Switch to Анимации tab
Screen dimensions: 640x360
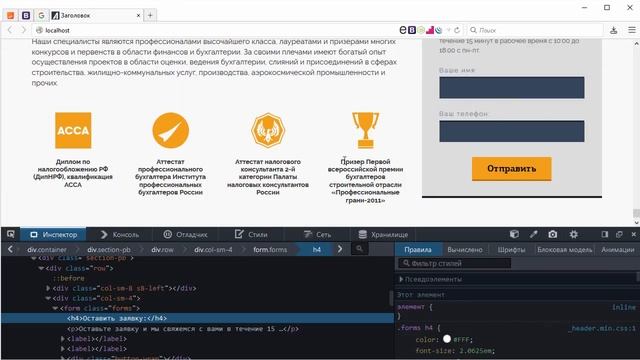[618, 249]
